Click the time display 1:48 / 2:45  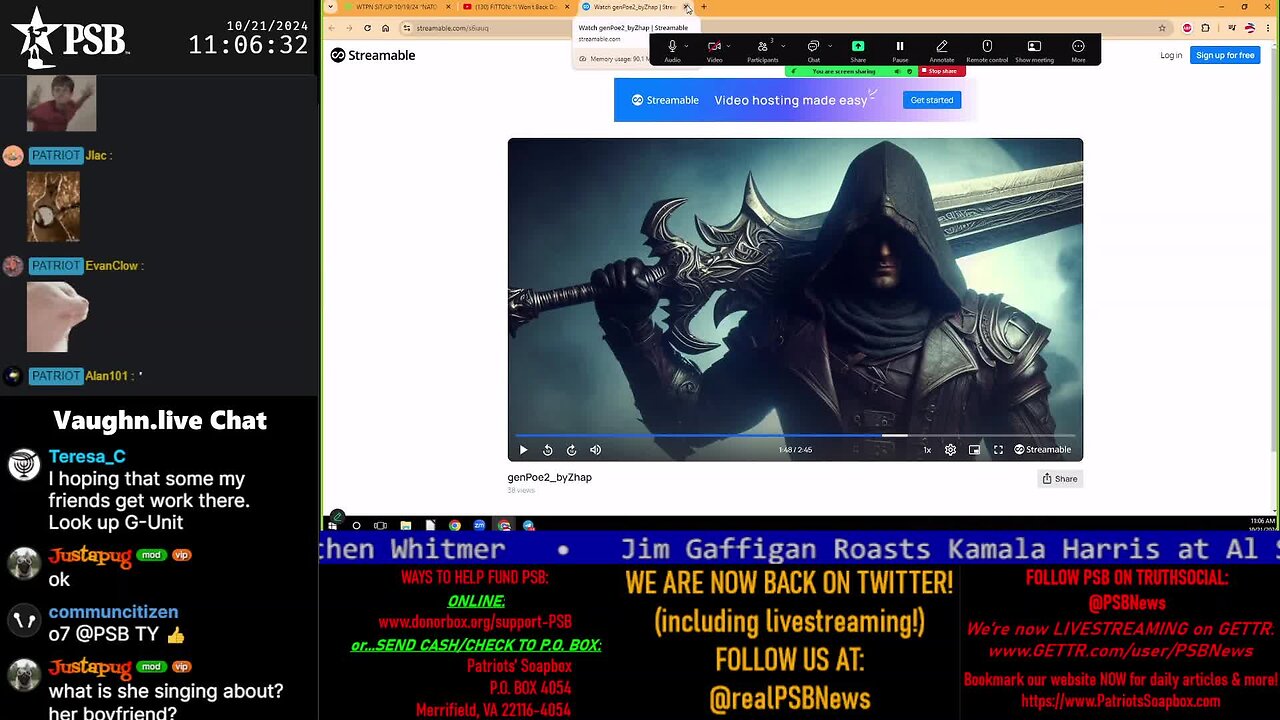(x=795, y=450)
